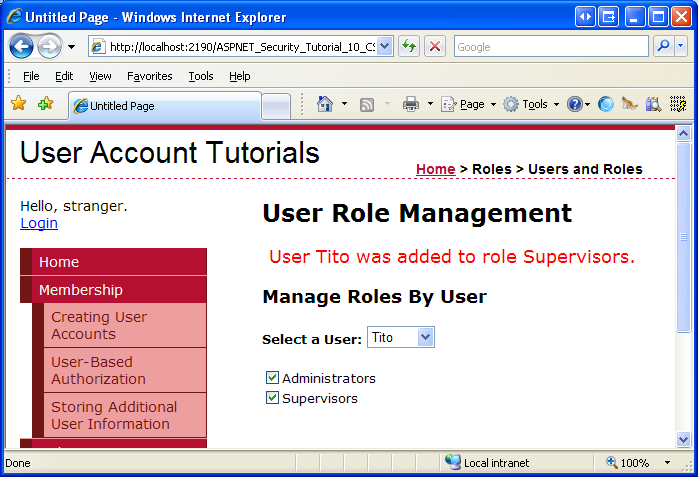Open the Favorites menu
This screenshot has width=698, height=477.
tap(150, 76)
